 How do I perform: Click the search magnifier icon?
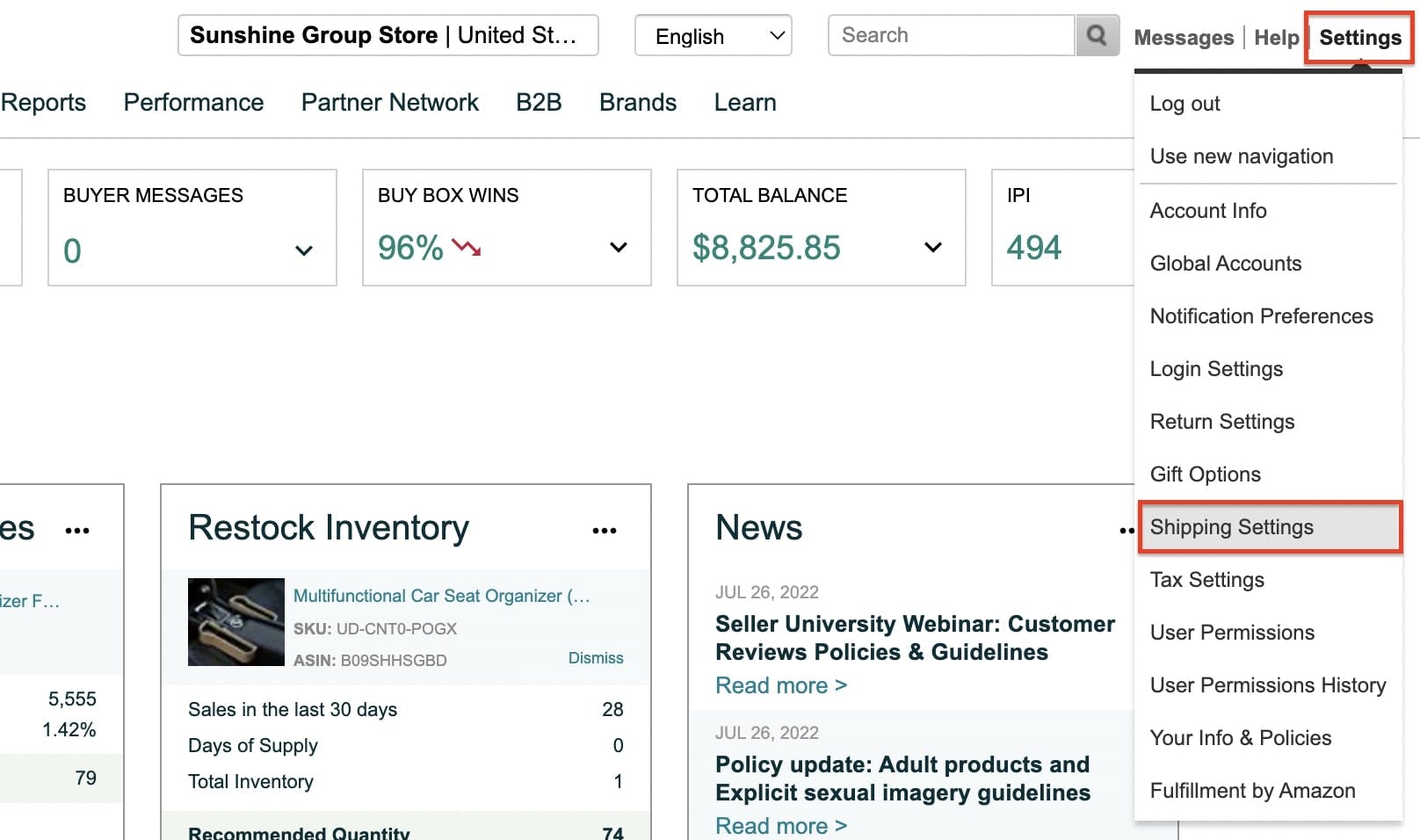click(x=1097, y=35)
